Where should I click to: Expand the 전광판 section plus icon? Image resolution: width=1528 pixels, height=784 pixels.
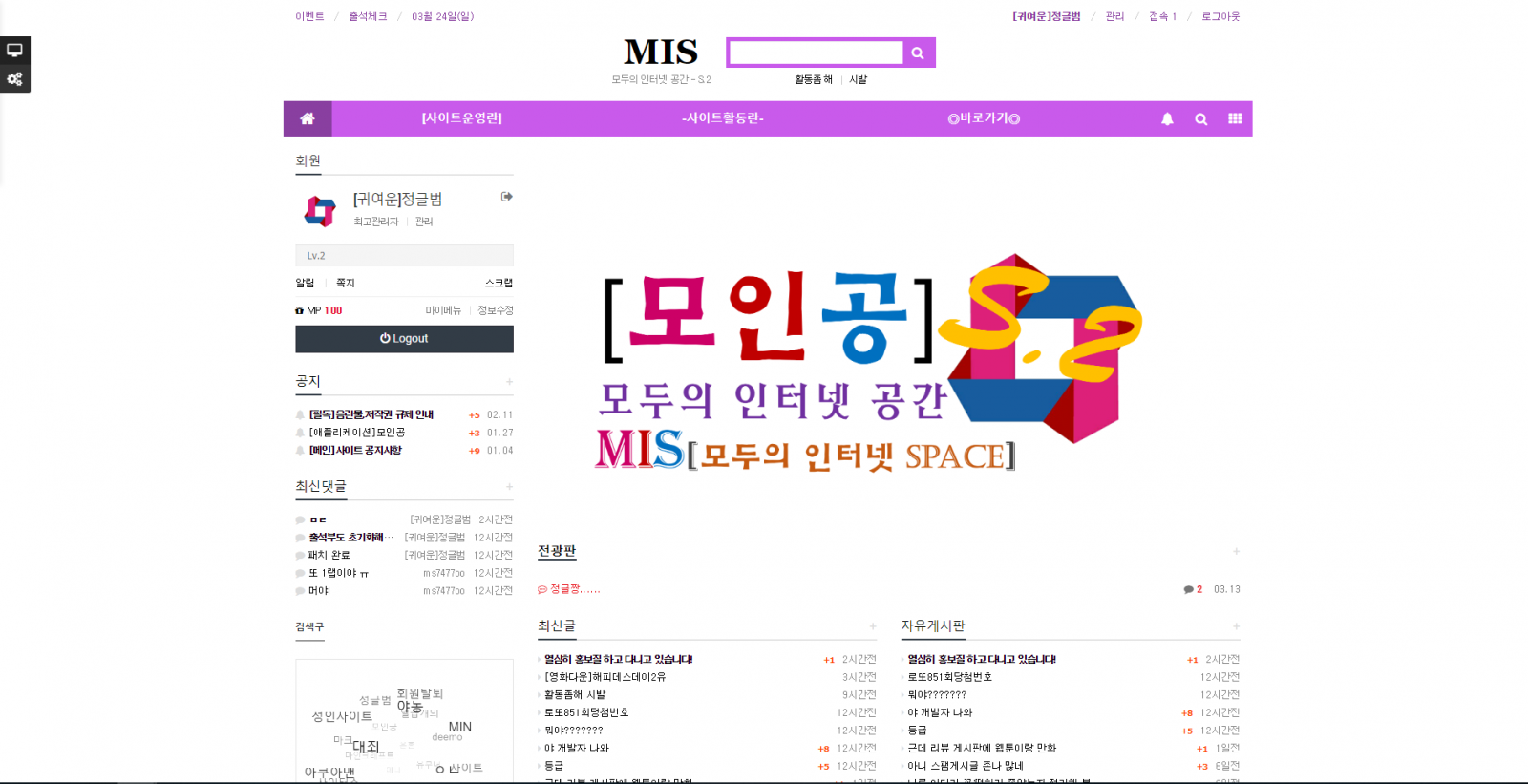tap(1236, 552)
